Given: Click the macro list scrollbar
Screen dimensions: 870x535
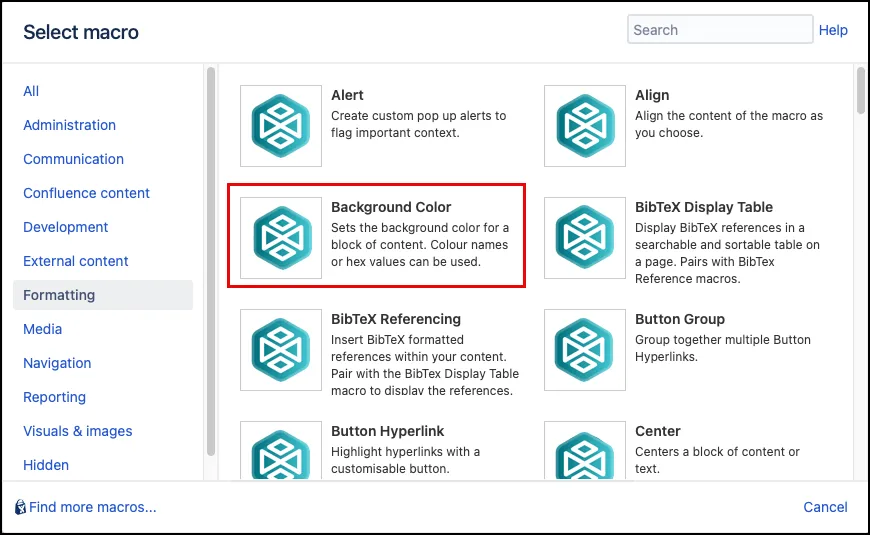Looking at the screenshot, I should [x=861, y=90].
